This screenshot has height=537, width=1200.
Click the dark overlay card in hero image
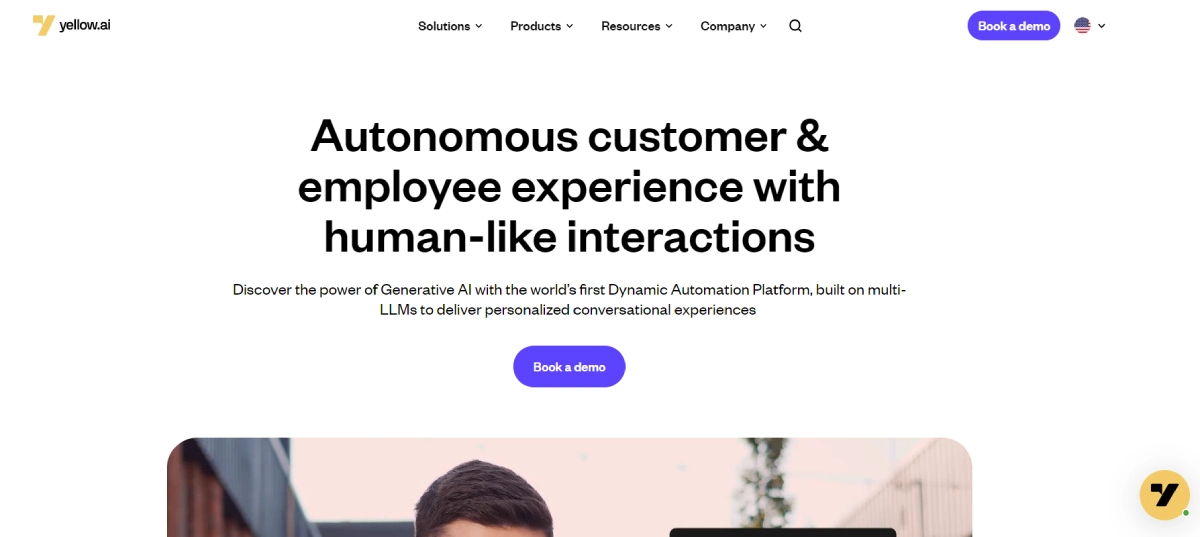pyautogui.click(x=782, y=532)
